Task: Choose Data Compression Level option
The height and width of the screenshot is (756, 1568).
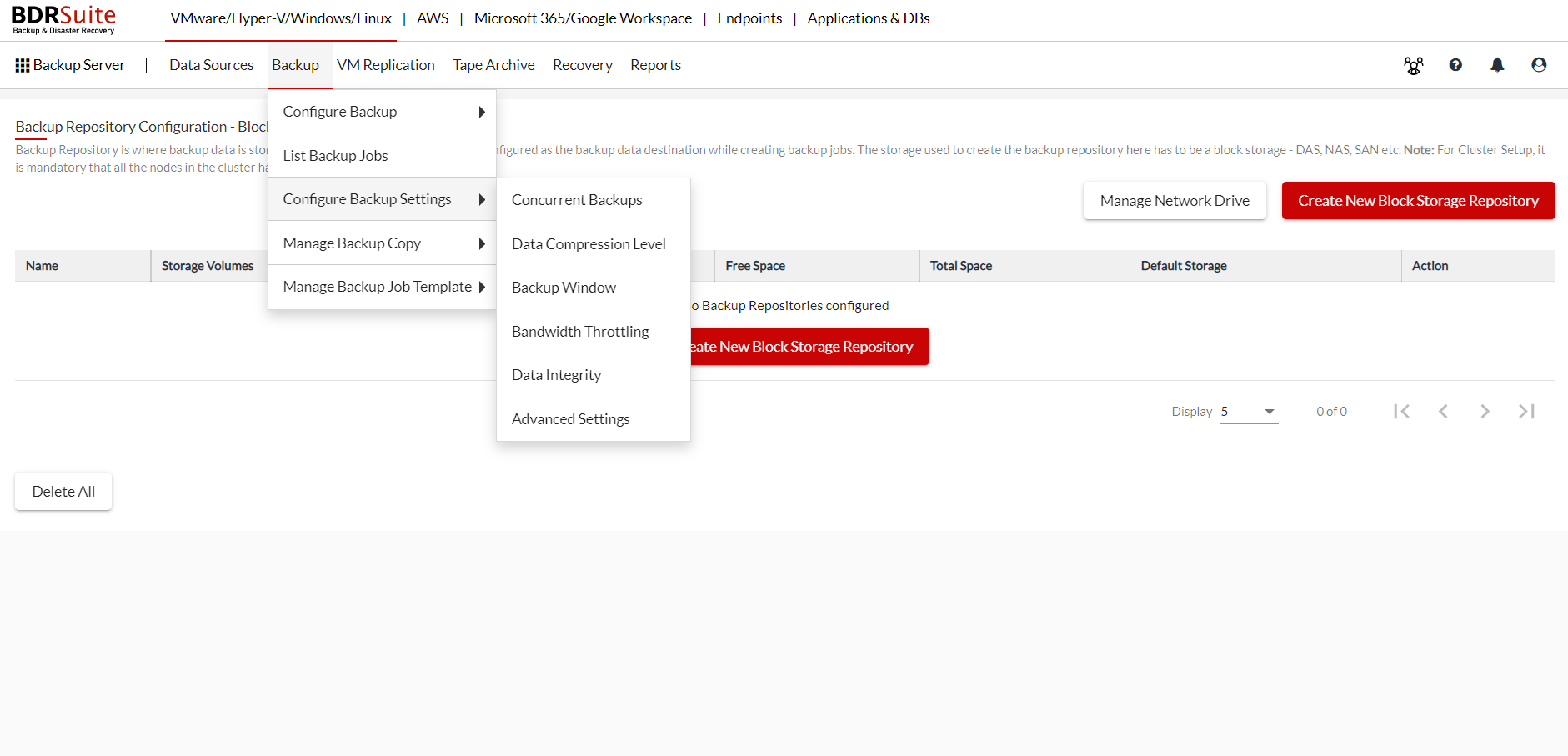Action: click(594, 244)
